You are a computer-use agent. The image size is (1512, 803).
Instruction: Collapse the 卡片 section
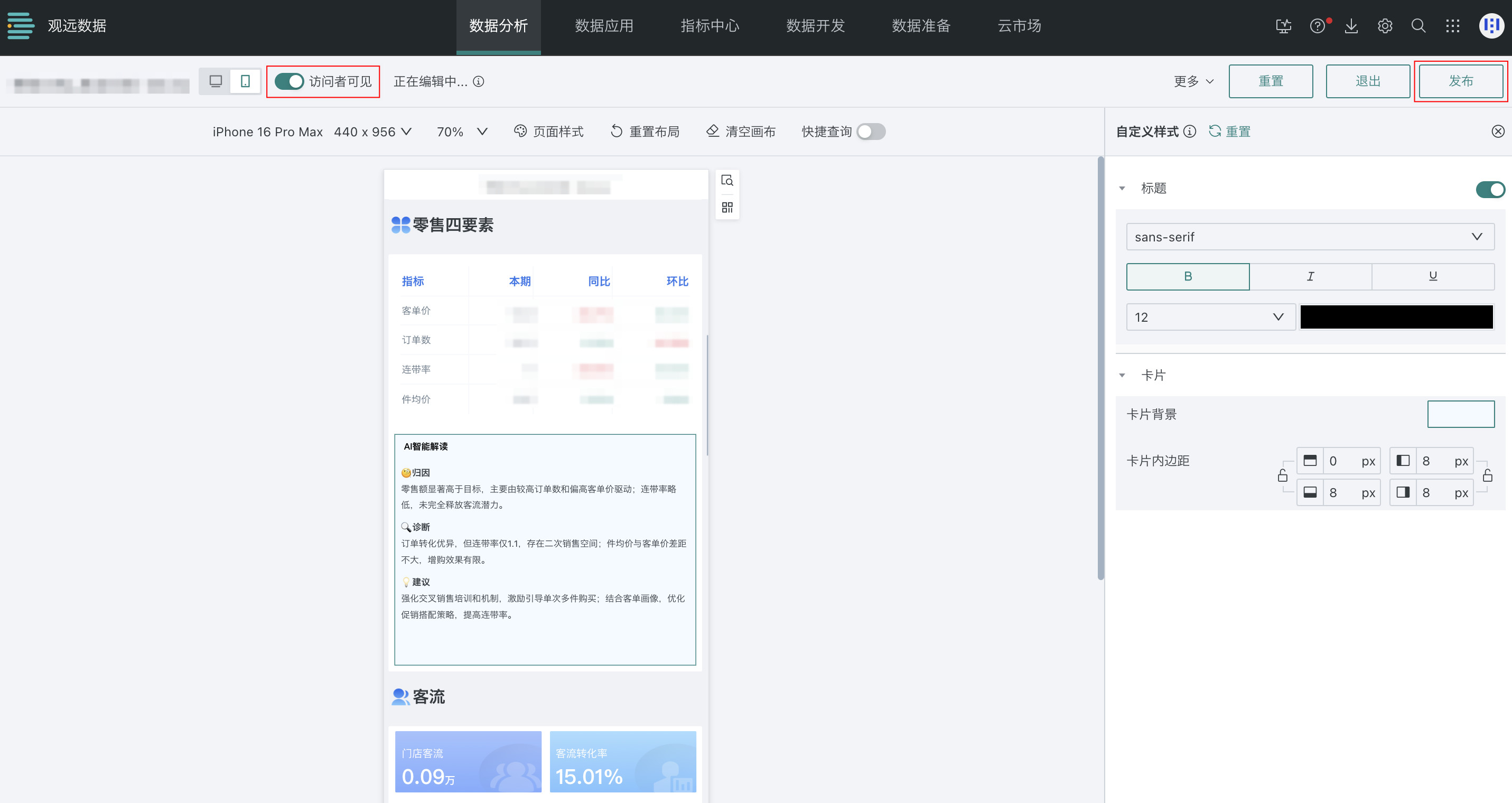[1122, 375]
